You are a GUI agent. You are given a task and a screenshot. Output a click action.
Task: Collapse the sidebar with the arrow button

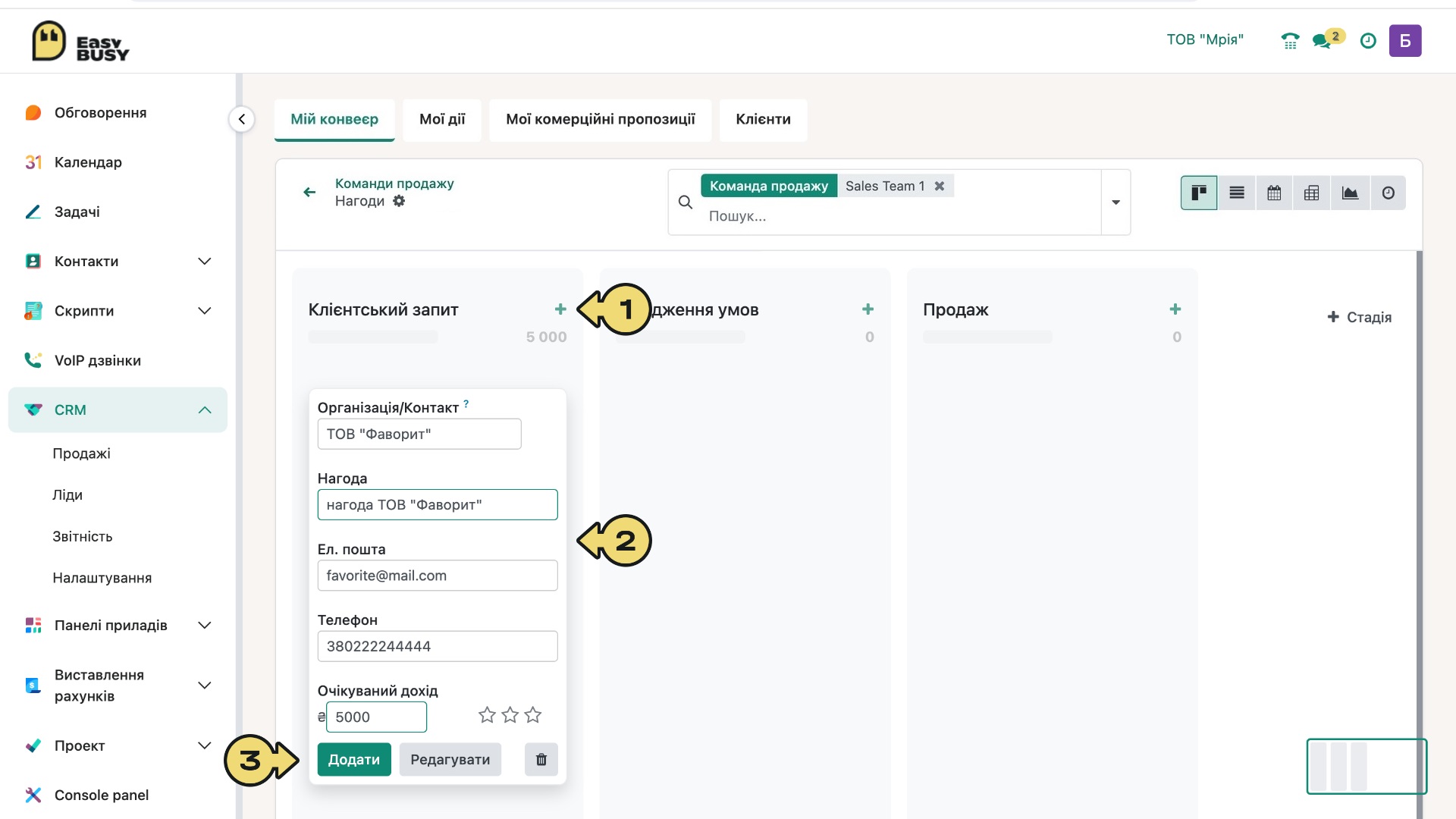coord(242,119)
